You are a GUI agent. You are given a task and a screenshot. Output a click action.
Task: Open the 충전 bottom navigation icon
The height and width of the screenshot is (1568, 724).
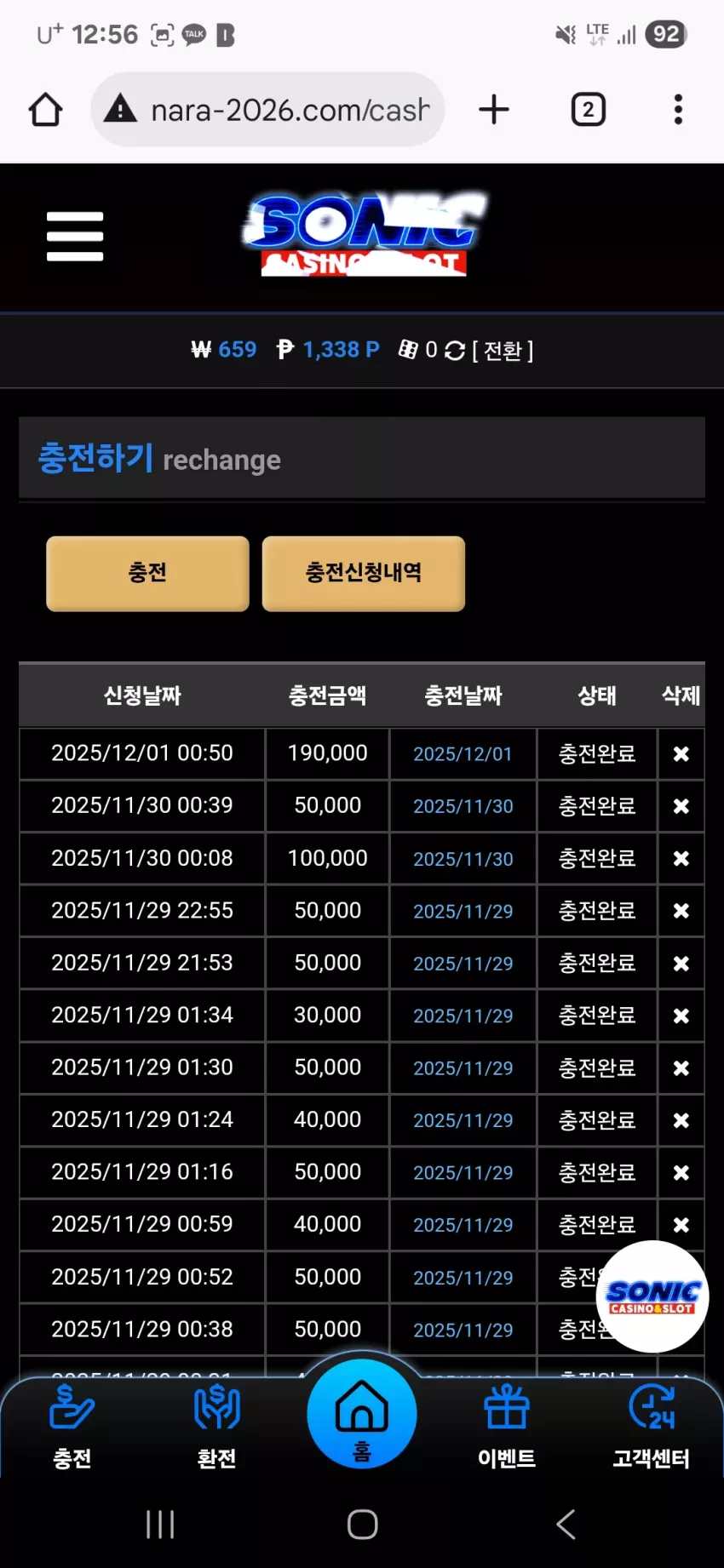(x=72, y=1428)
